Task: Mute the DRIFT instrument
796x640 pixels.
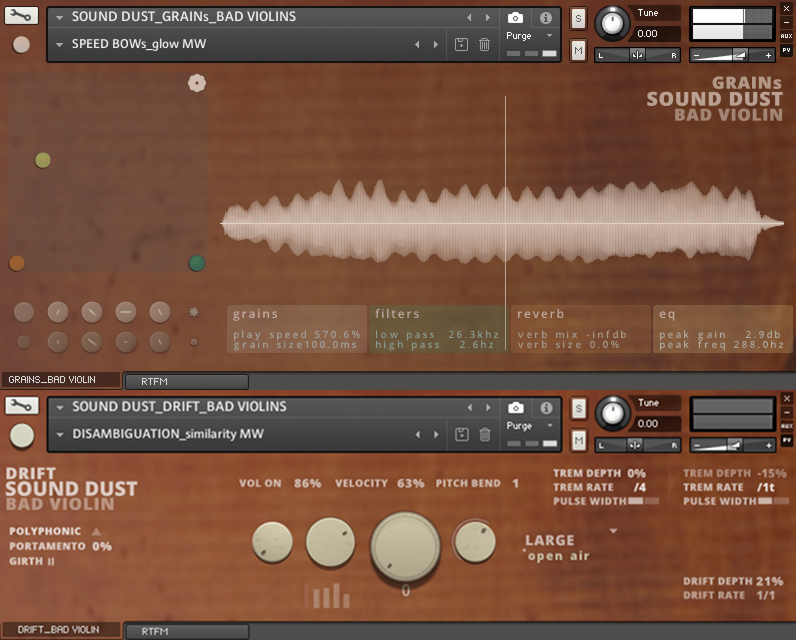Action: pos(579,440)
